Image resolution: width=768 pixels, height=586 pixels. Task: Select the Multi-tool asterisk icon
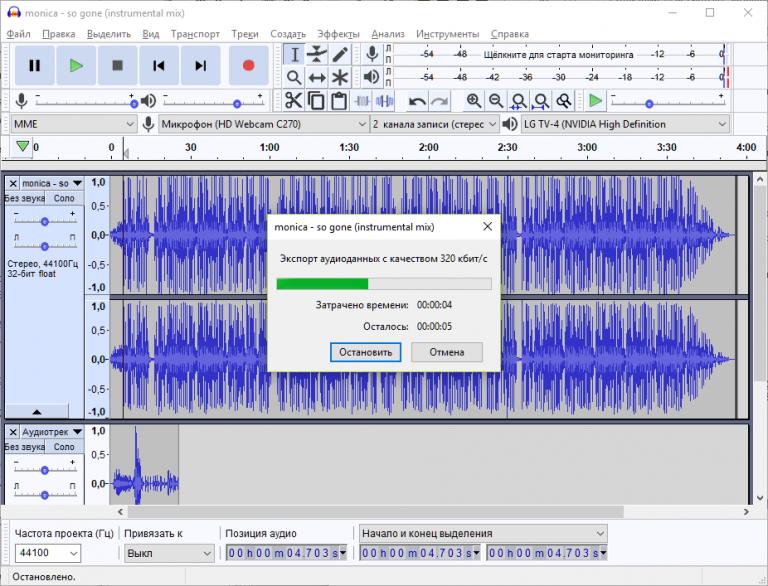[340, 77]
